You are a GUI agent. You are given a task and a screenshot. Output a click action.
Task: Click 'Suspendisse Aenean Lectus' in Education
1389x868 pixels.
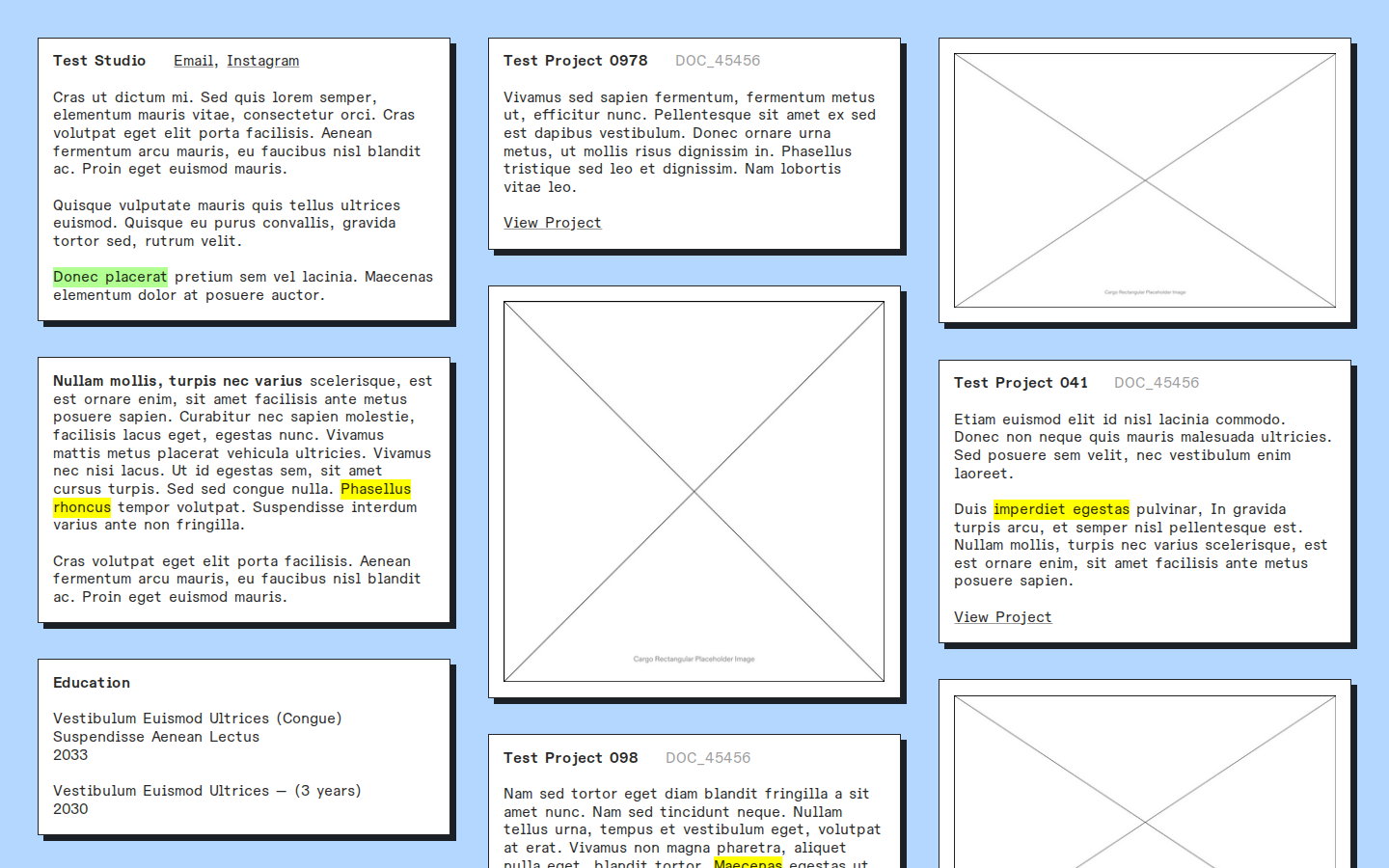[156, 737]
